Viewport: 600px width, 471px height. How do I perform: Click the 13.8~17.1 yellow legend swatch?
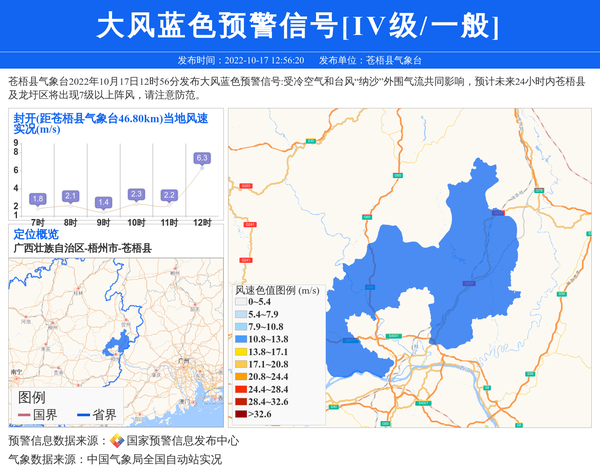[x=240, y=353]
